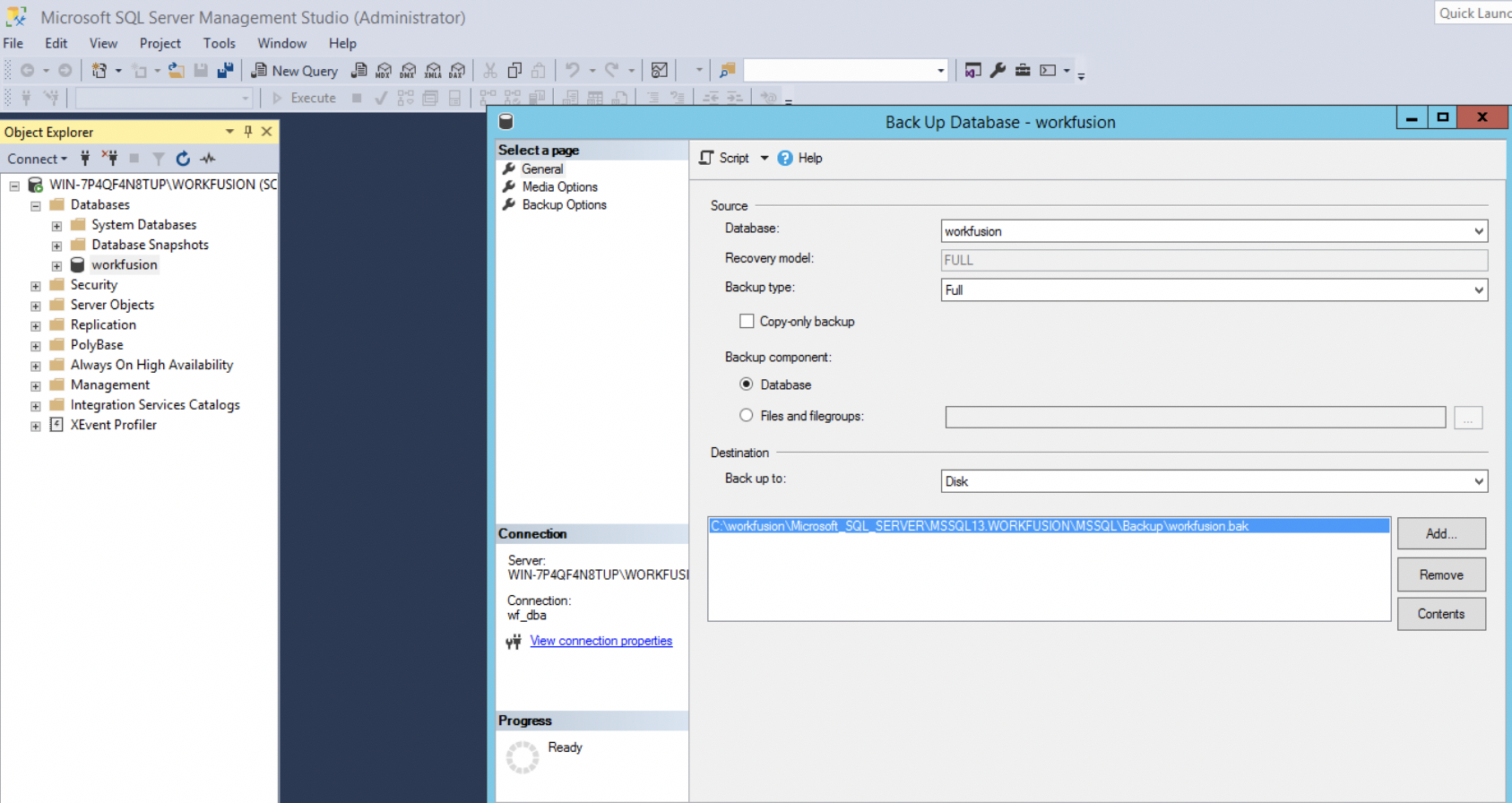Open the Help menu in menu bar
Screen dimensions: 1512x803
(x=342, y=43)
